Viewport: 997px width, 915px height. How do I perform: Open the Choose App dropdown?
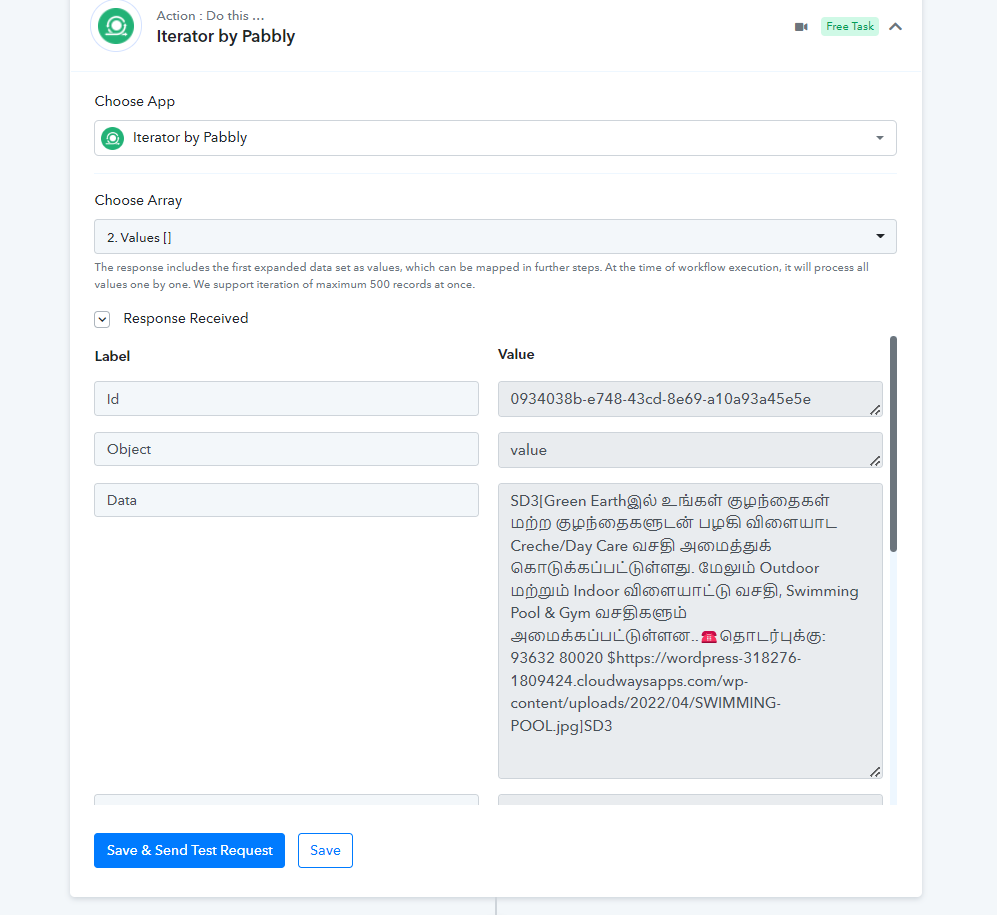point(495,138)
